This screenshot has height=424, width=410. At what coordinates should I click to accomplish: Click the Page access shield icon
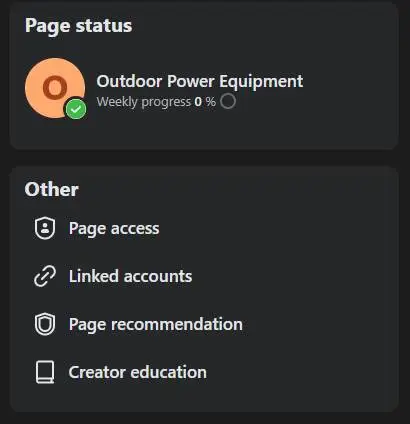pyautogui.click(x=45, y=228)
